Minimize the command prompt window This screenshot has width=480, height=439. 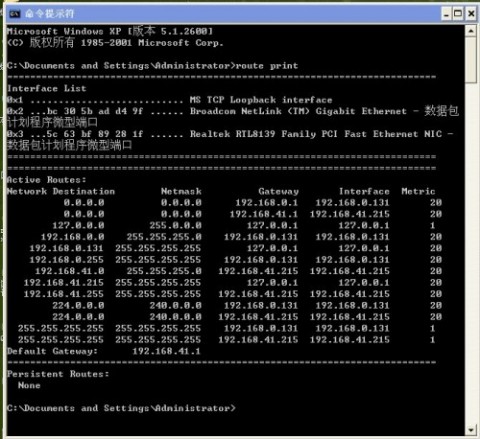tap(446, 14)
